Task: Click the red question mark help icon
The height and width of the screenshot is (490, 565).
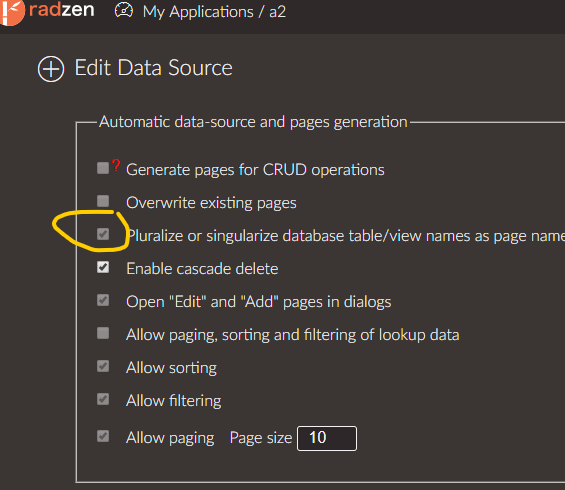Action: pyautogui.click(x=116, y=165)
